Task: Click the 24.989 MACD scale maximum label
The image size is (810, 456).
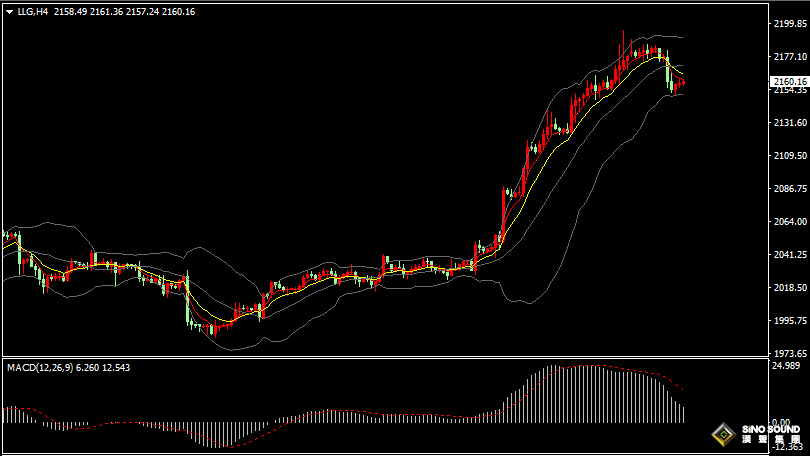Action: pyautogui.click(x=786, y=366)
